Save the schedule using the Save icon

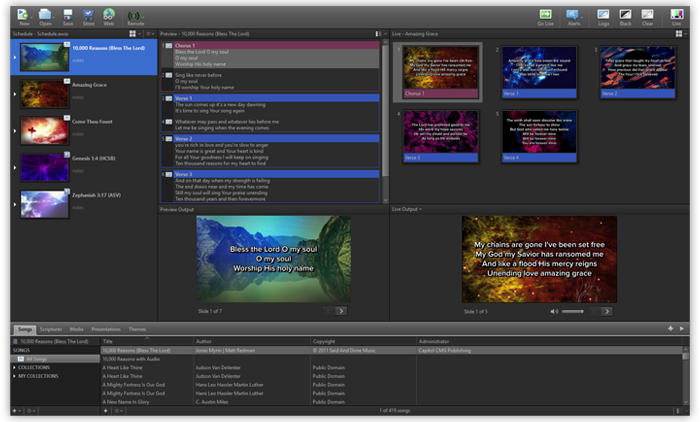67,16
